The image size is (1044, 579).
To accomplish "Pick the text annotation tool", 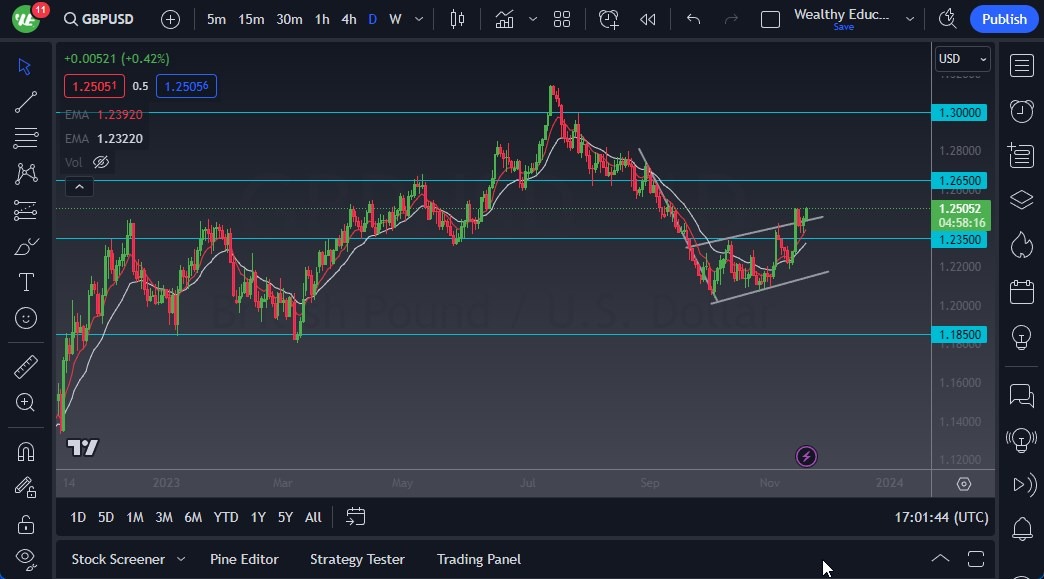I will pyautogui.click(x=26, y=282).
